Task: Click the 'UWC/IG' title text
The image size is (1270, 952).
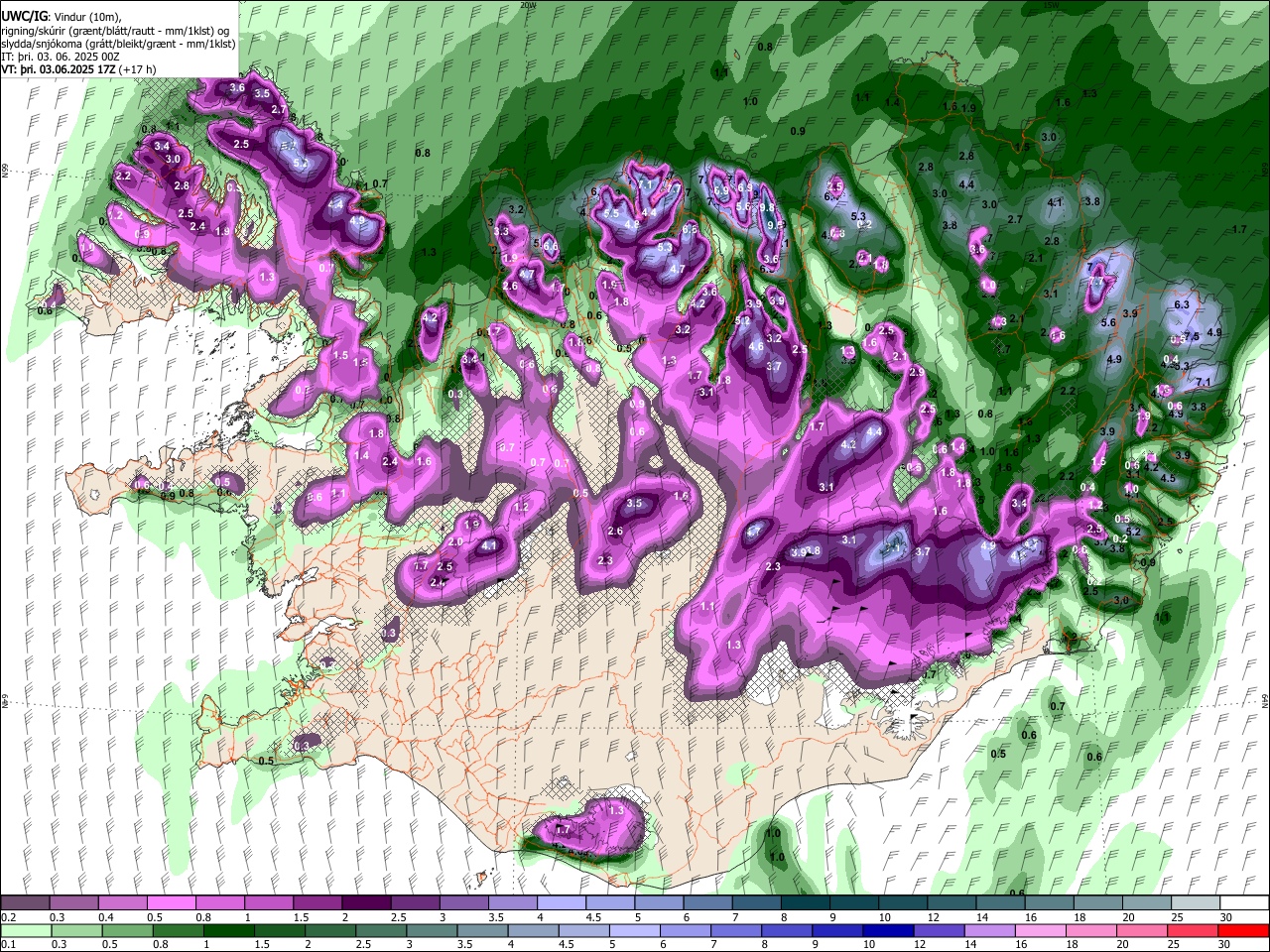Action: coord(24,15)
